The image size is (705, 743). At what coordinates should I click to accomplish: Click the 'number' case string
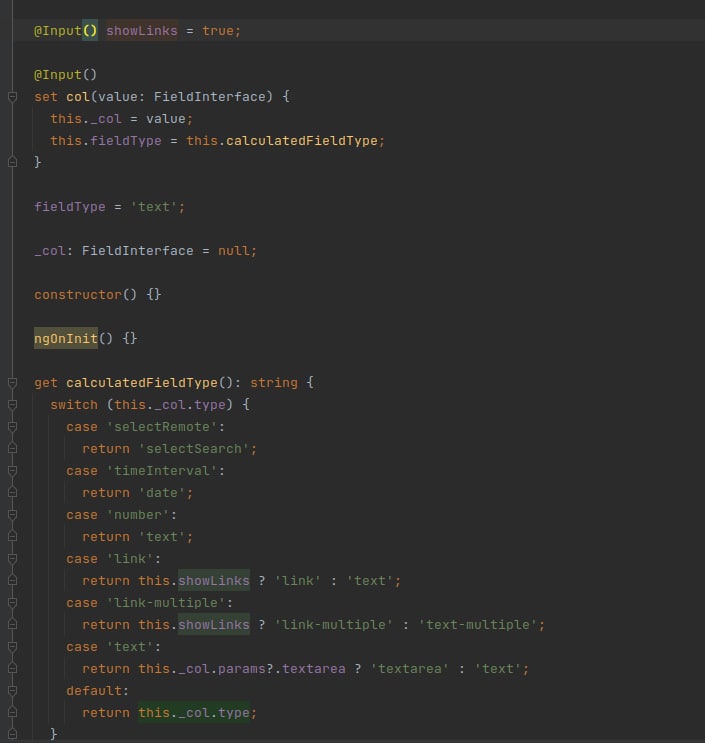(x=137, y=515)
